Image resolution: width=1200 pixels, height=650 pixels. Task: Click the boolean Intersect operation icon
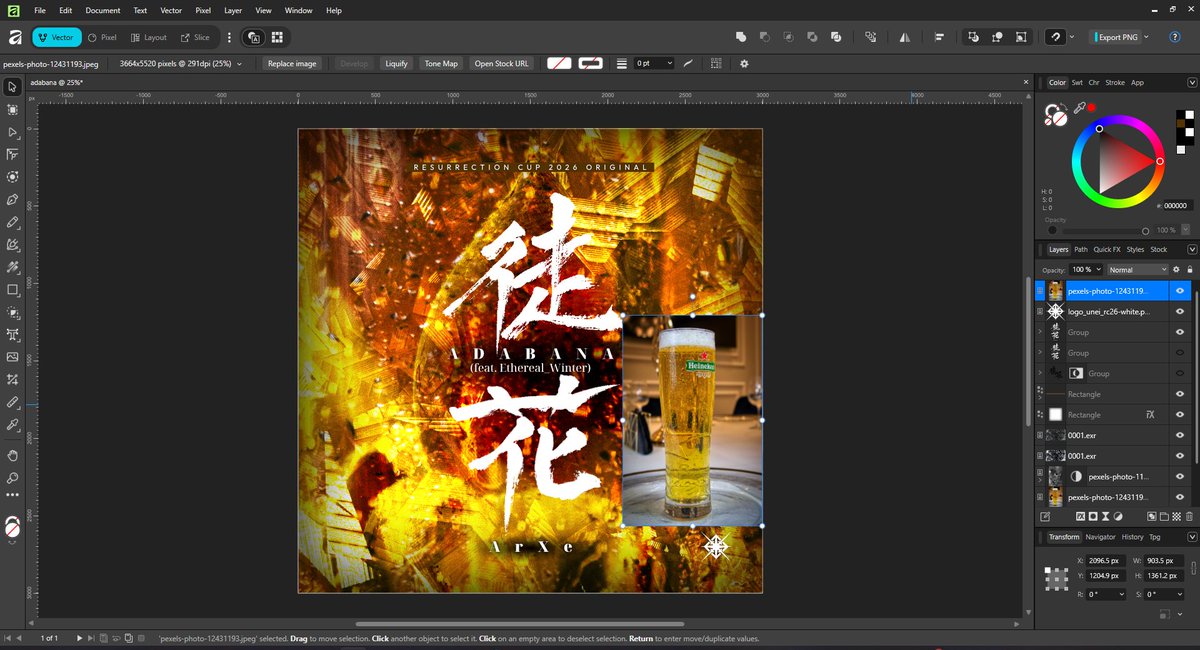[788, 37]
